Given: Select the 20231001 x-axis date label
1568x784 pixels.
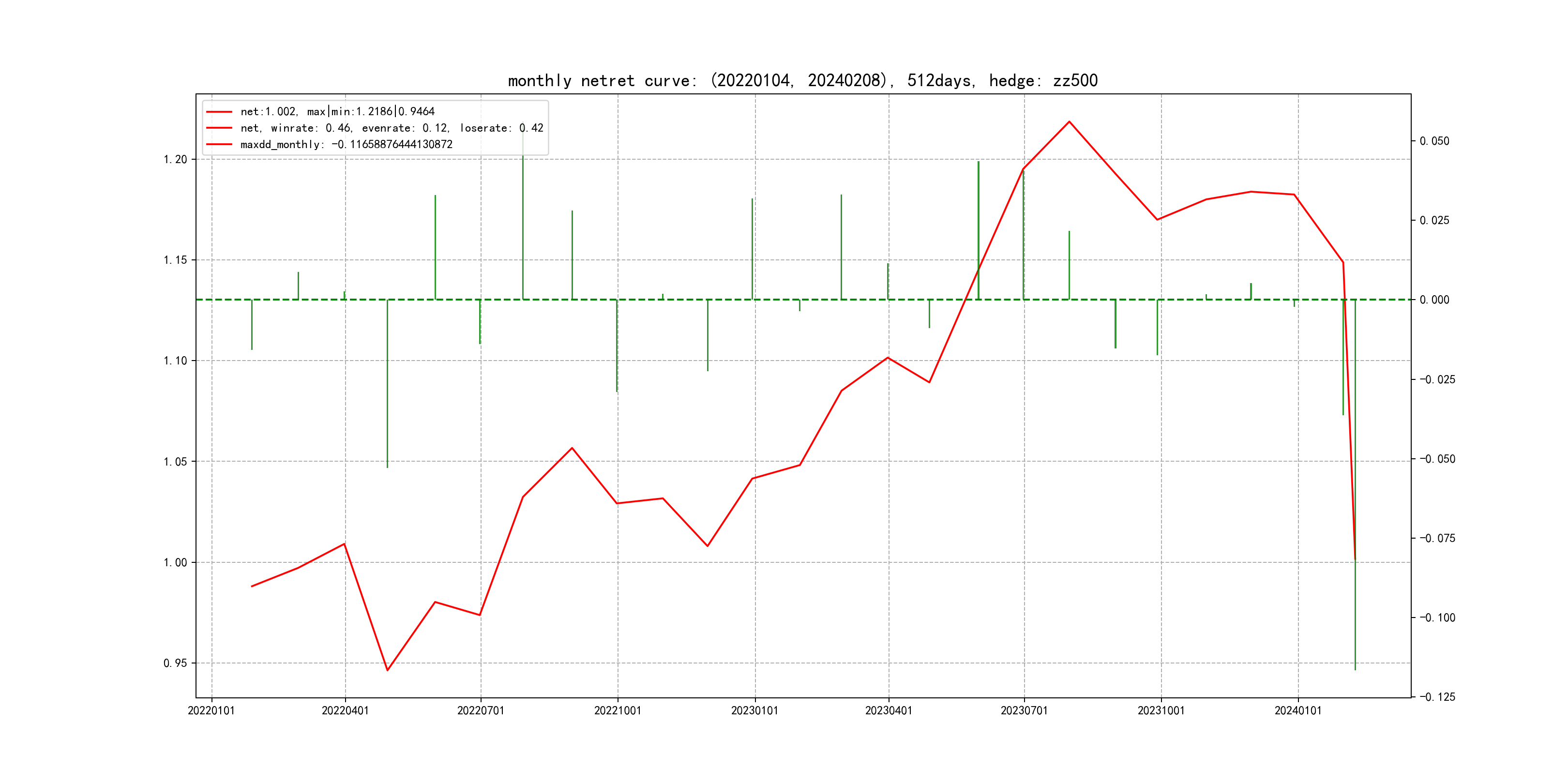Looking at the screenshot, I should (x=1161, y=710).
